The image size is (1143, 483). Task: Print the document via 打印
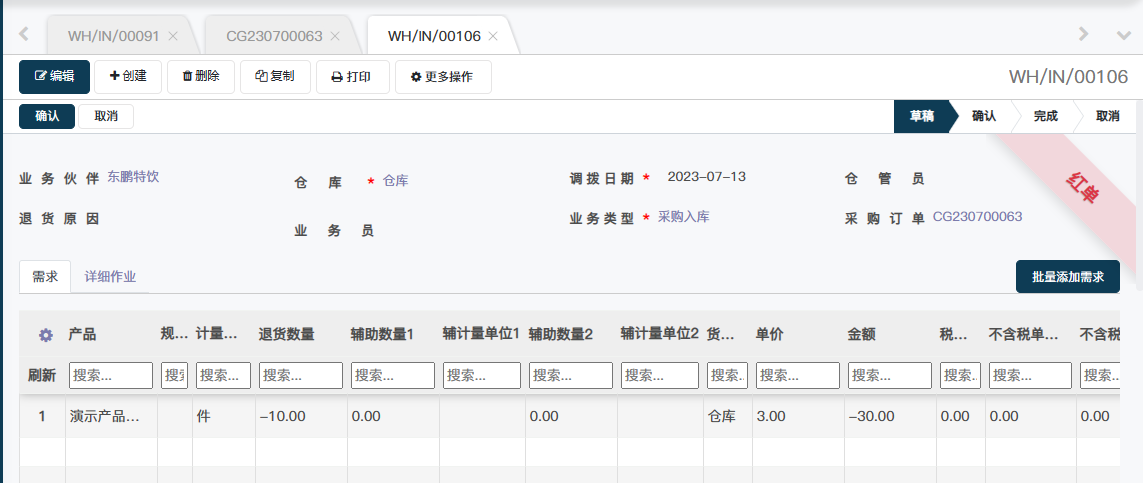(x=352, y=76)
